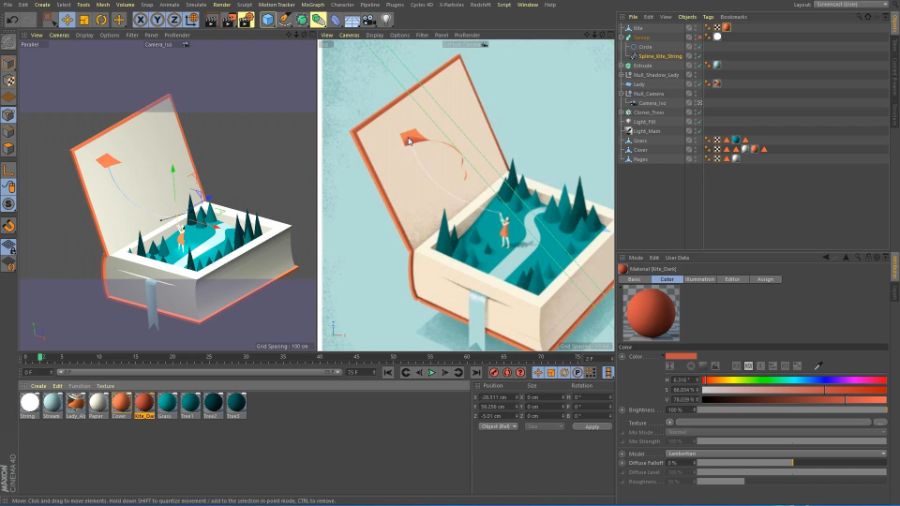Expand the Null_Shadow_Lady hierarchy
This screenshot has height=506, width=900.
pyautogui.click(x=622, y=75)
